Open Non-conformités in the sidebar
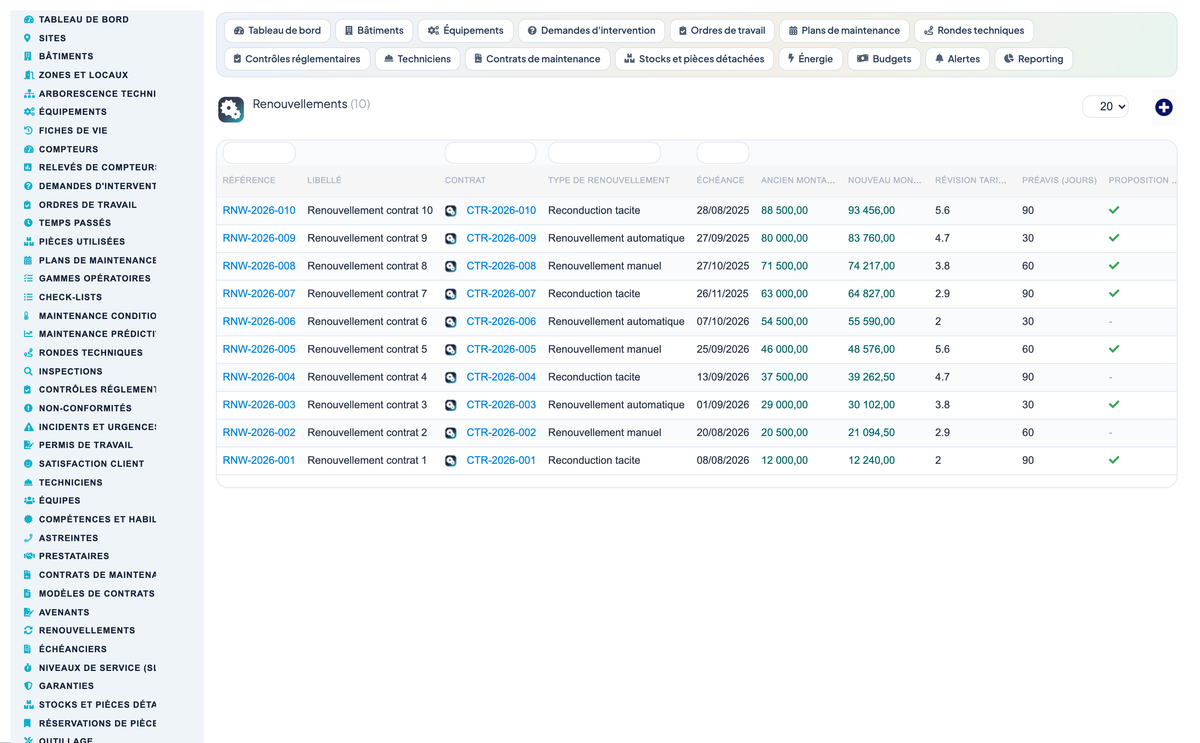The width and height of the screenshot is (1200, 743). pos(85,409)
